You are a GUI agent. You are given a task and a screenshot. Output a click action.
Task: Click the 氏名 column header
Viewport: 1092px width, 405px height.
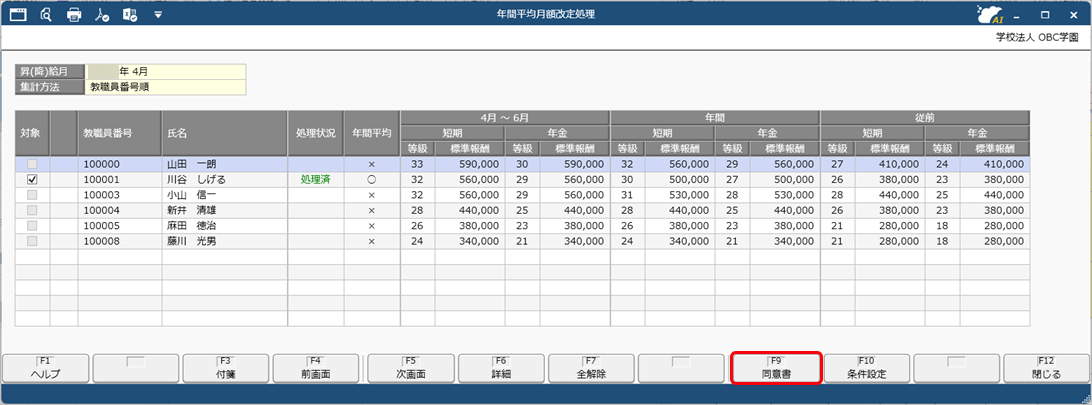[225, 133]
